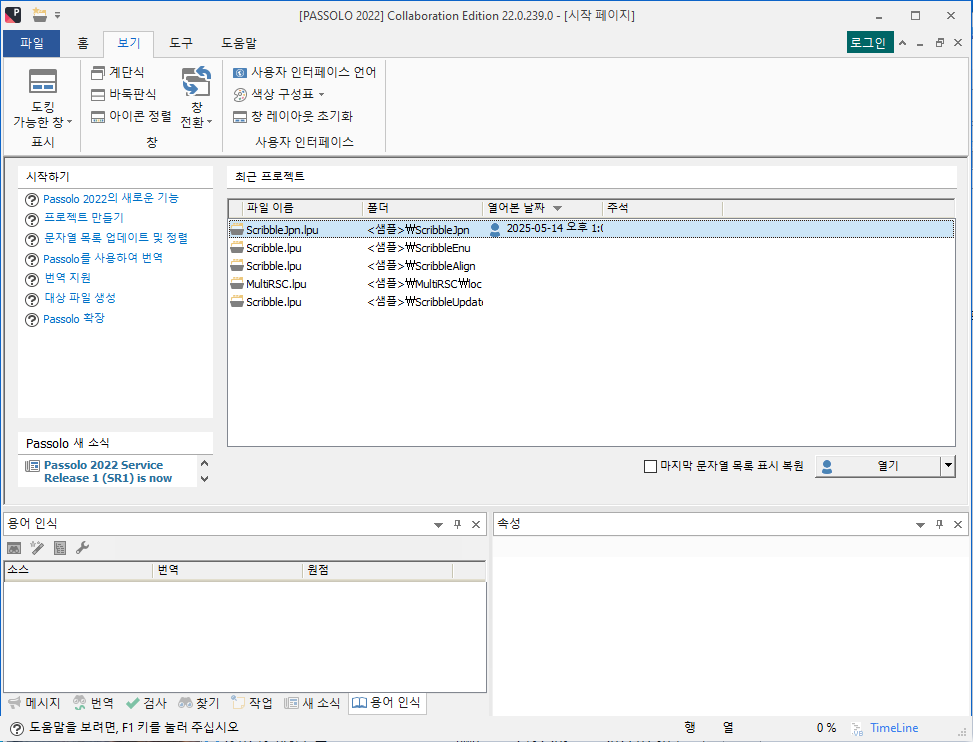Expand 열기 button dropdown arrow
Screen dimensions: 973x742
pos(948,467)
